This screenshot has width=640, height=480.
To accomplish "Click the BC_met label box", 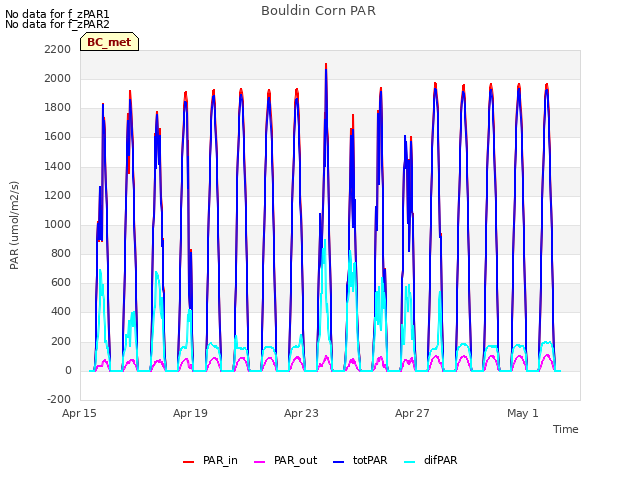I will (109, 42).
